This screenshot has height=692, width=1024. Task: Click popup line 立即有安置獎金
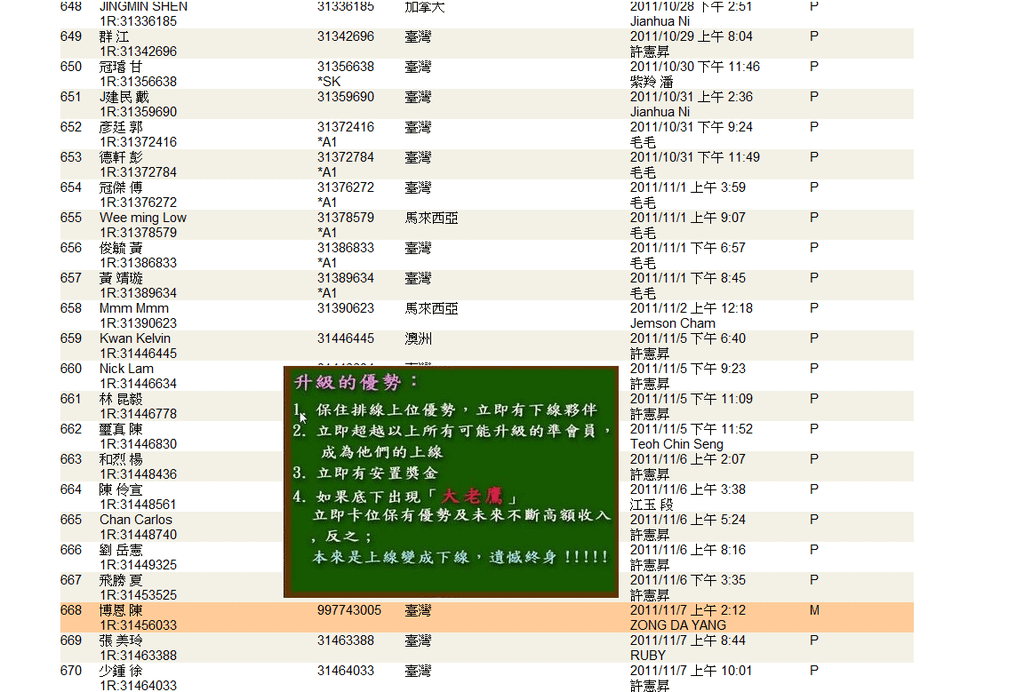377,473
